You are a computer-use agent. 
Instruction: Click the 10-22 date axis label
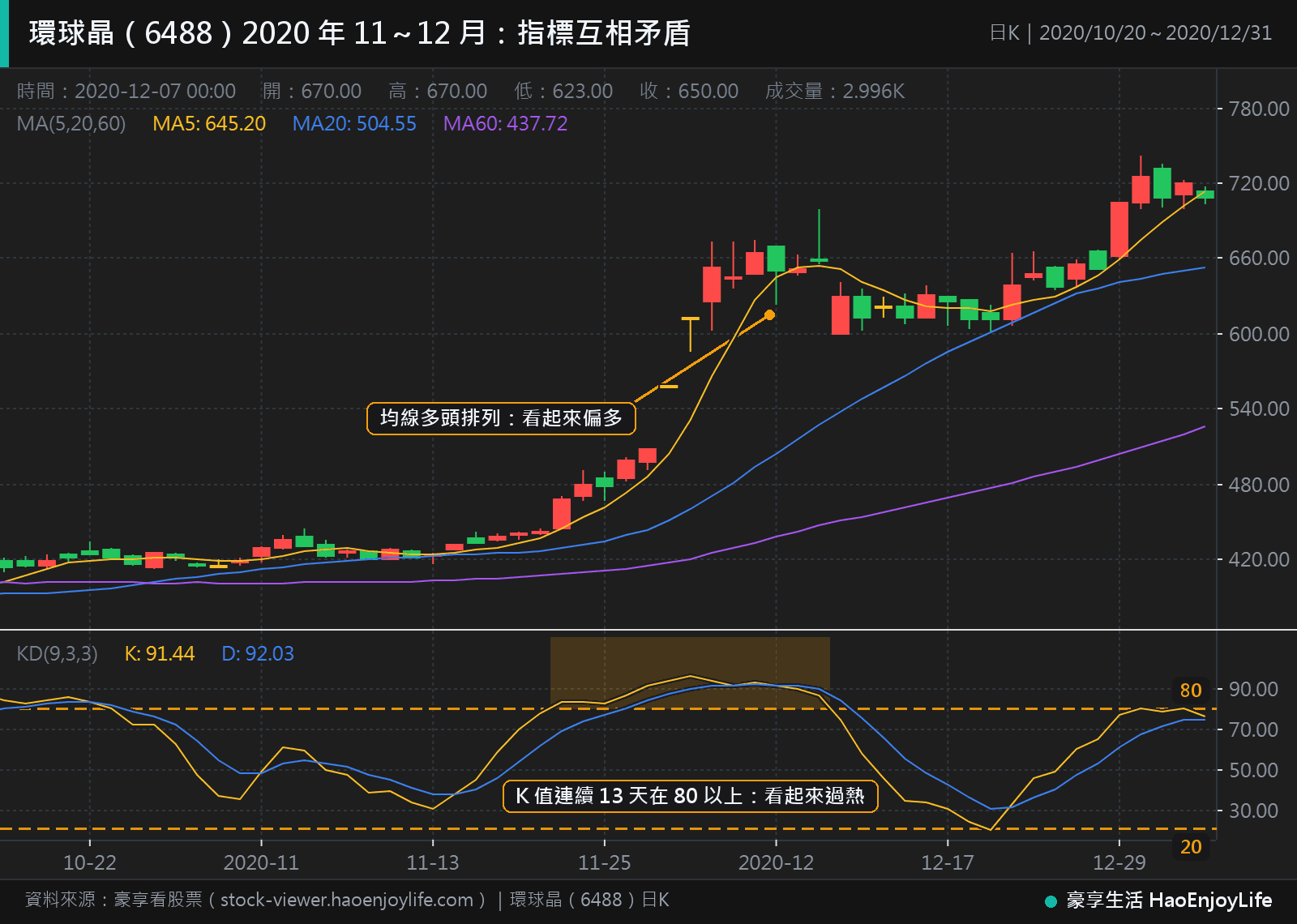coord(89,862)
